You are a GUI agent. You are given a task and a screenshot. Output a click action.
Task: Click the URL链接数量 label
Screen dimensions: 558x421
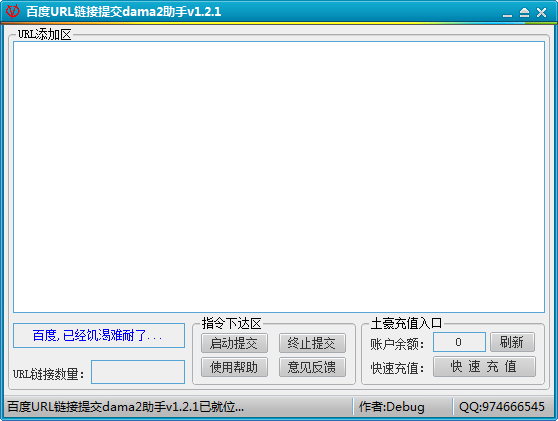tap(49, 374)
